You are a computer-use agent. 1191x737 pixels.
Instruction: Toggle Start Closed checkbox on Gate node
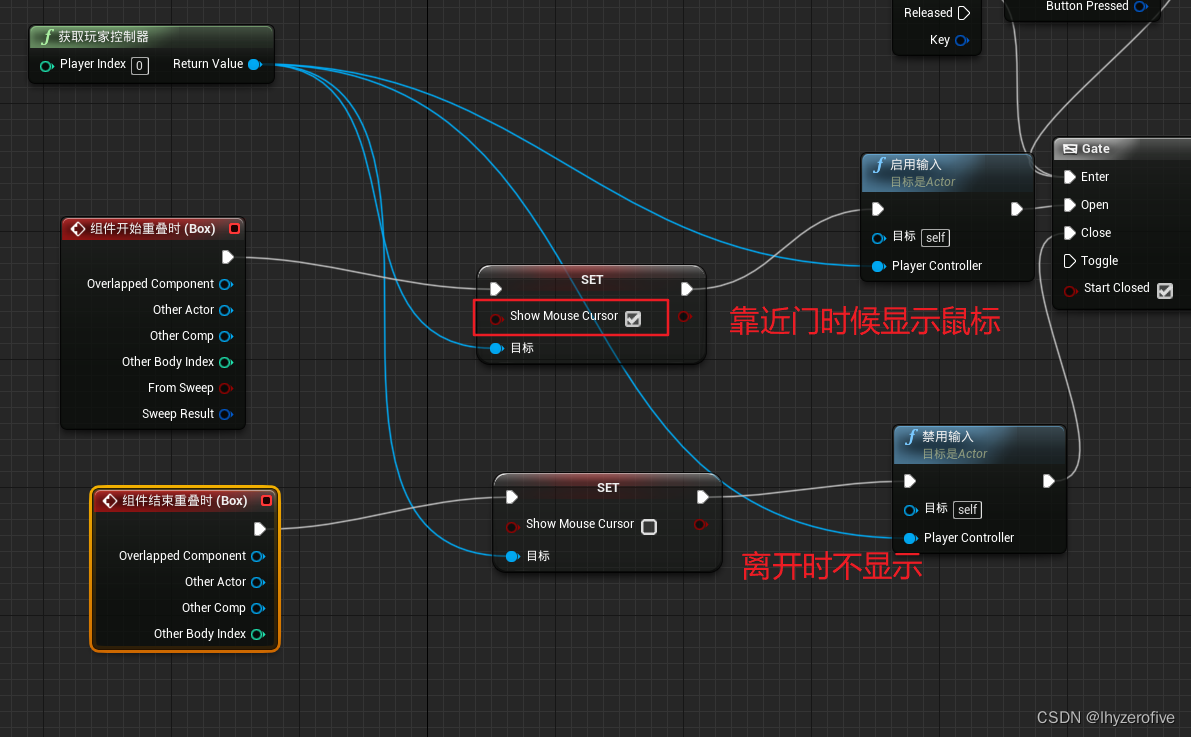[x=1164, y=289]
